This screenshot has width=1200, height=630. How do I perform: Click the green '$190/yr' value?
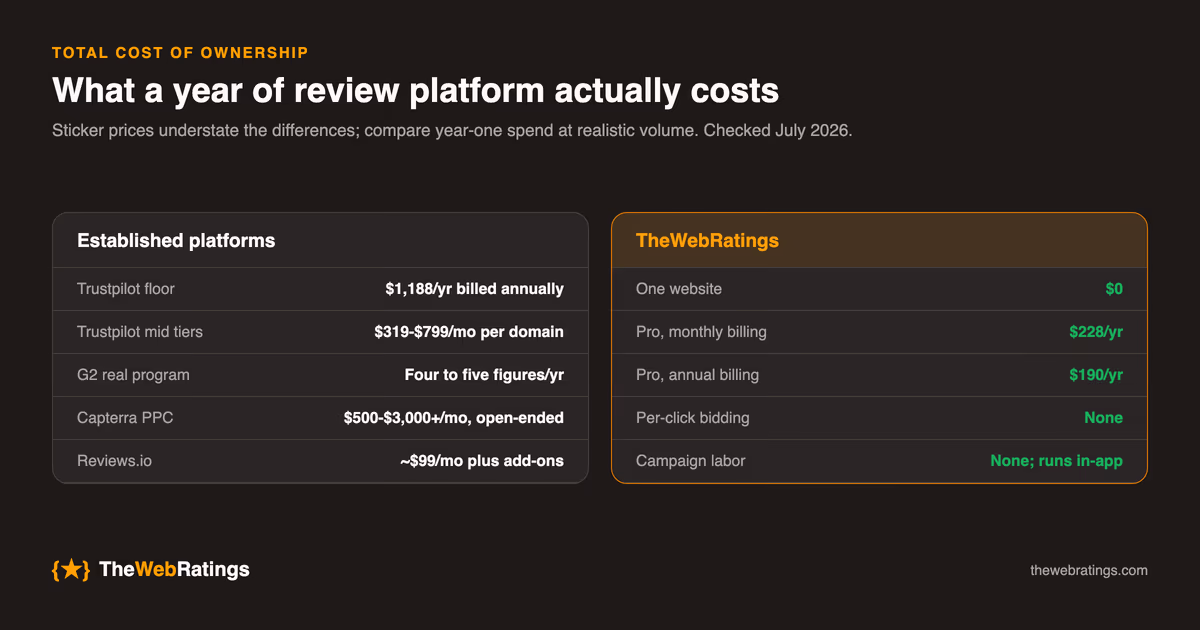pos(1096,375)
